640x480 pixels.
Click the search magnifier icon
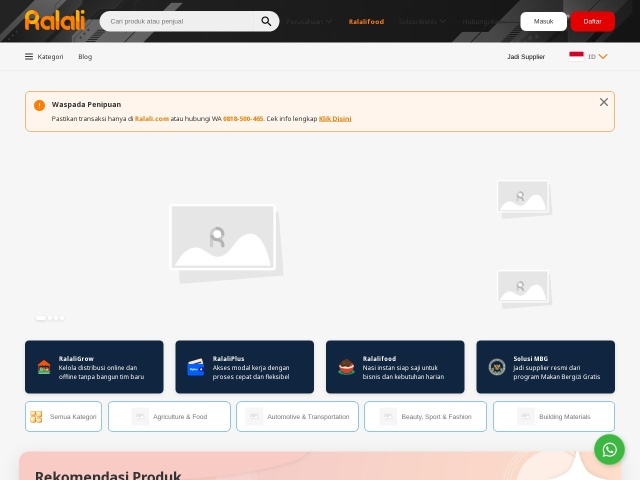(x=266, y=21)
